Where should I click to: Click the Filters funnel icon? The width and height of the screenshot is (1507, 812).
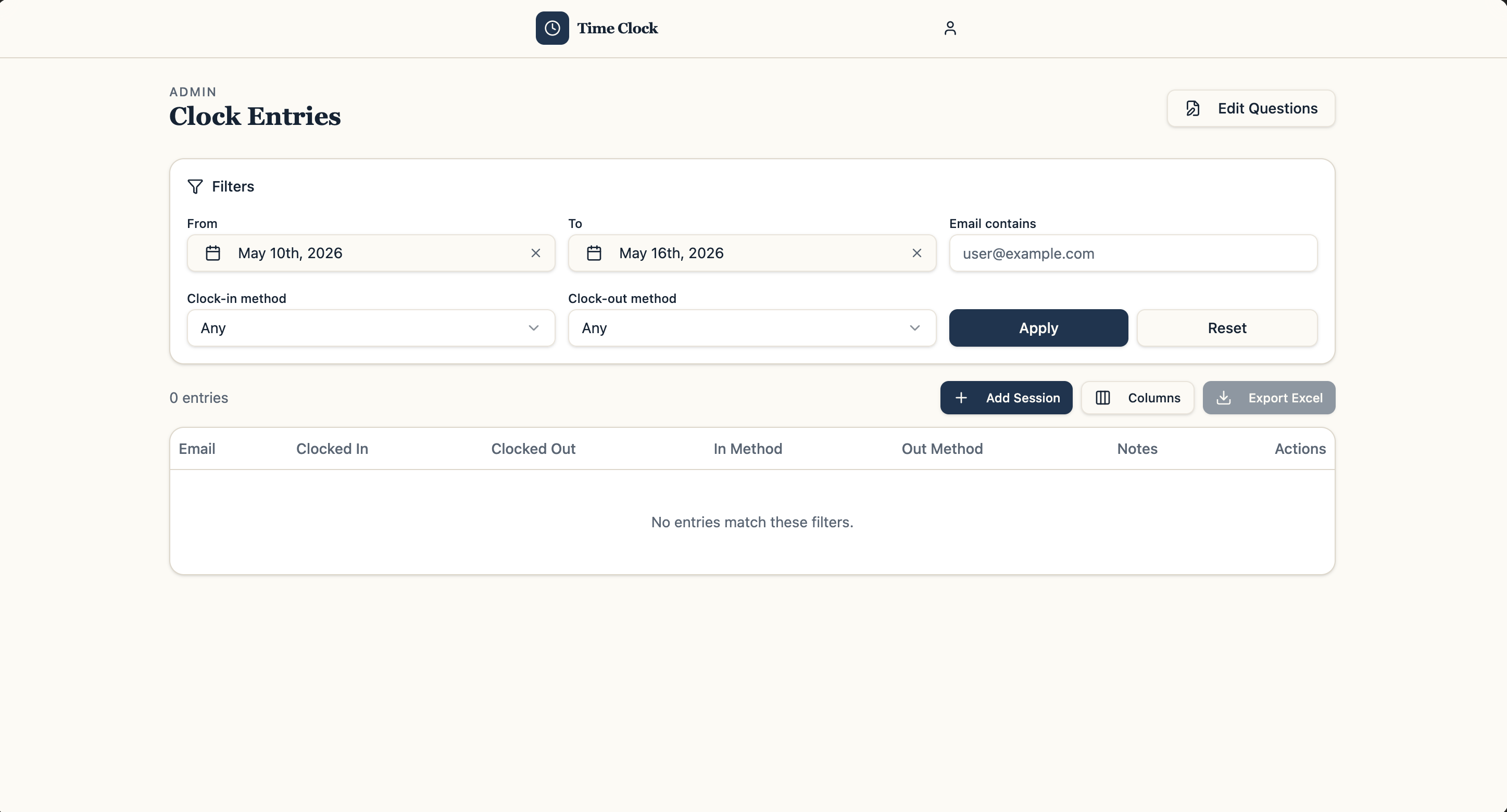pyautogui.click(x=195, y=186)
